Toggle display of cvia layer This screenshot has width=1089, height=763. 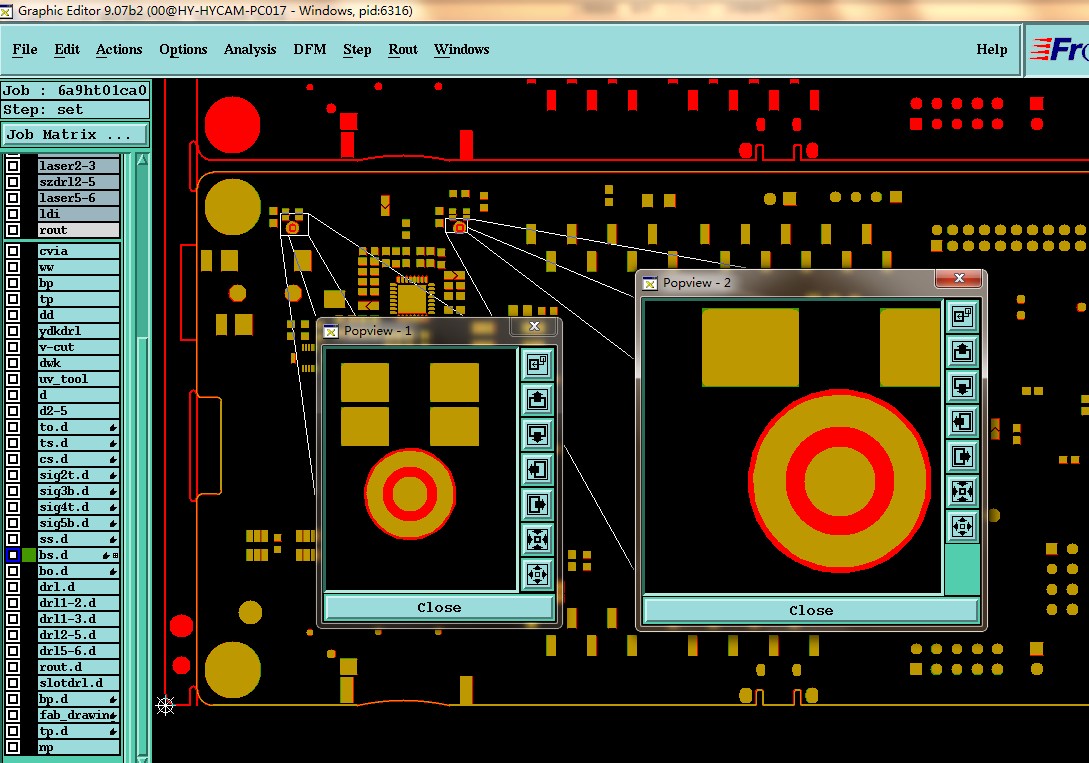13,251
